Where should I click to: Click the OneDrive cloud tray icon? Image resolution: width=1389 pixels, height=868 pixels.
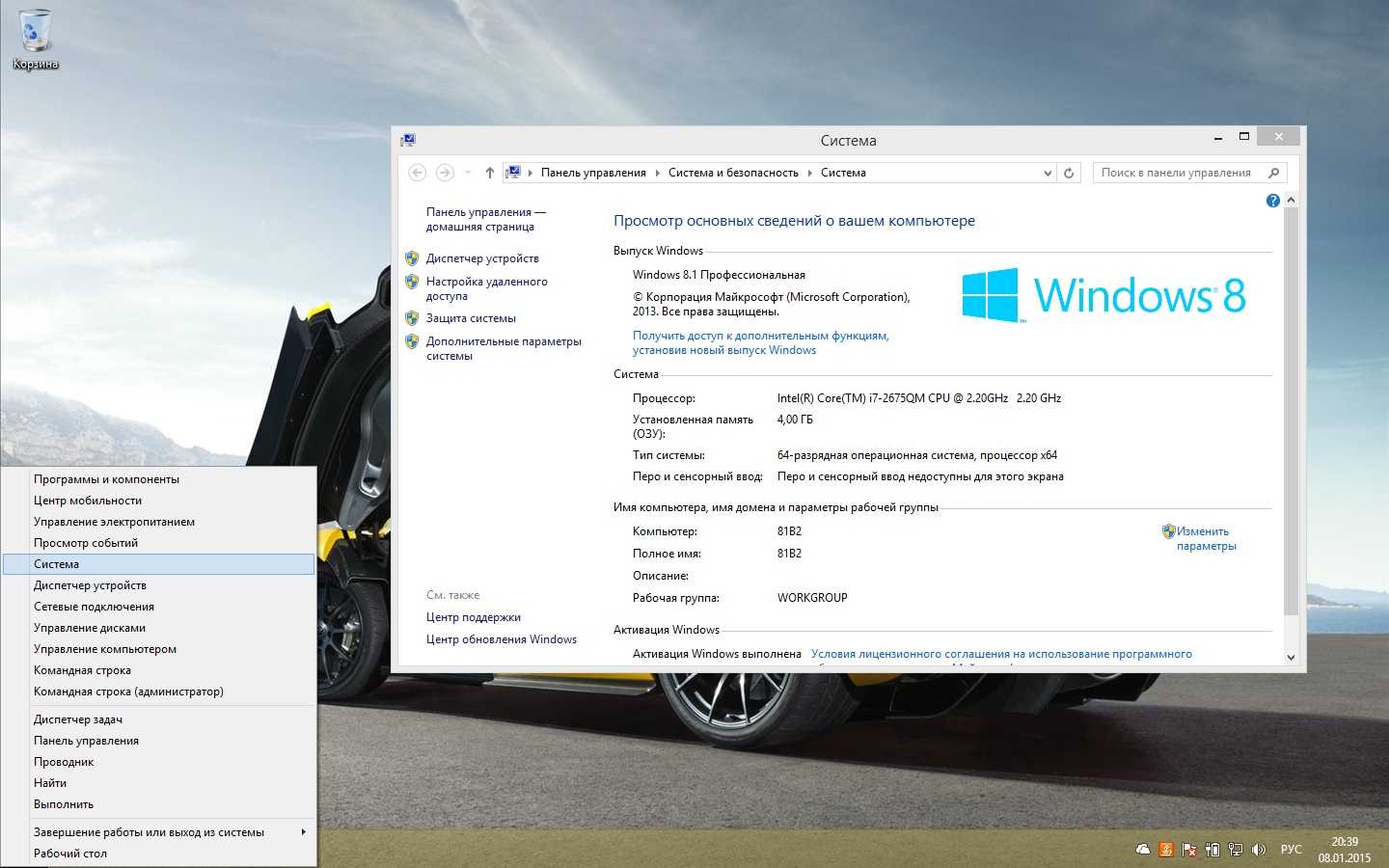pos(1143,850)
